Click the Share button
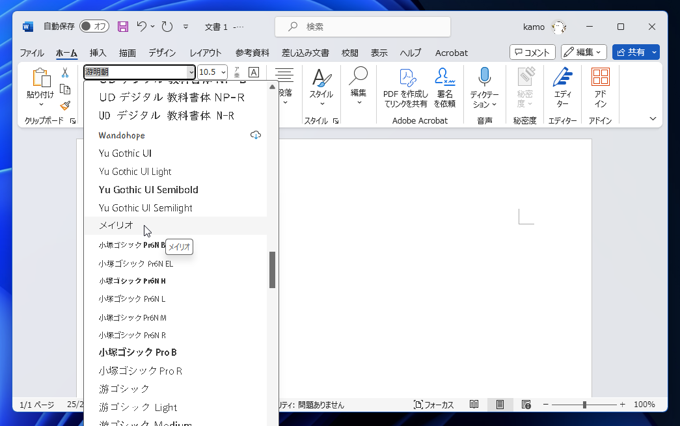This screenshot has width=680, height=426. [x=631, y=52]
